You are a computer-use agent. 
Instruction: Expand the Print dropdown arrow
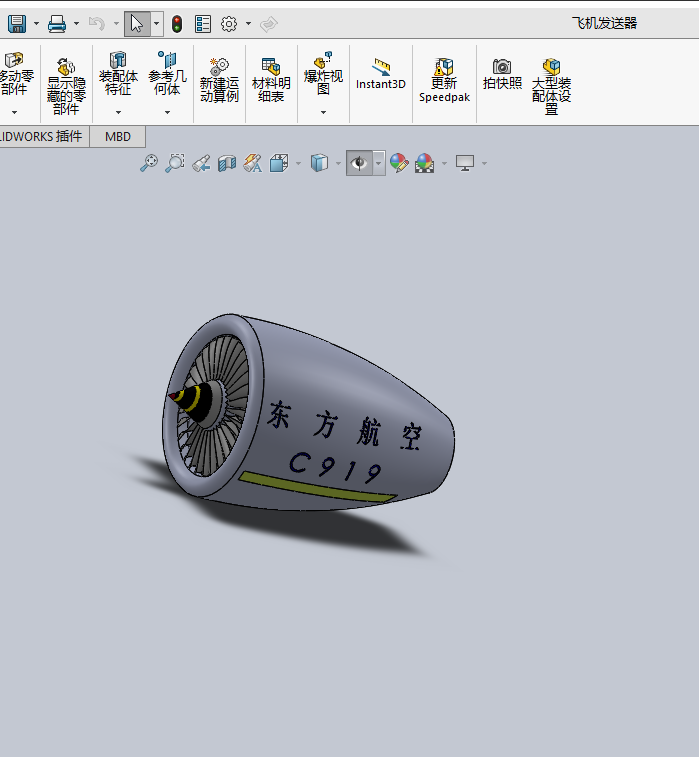tap(76, 23)
